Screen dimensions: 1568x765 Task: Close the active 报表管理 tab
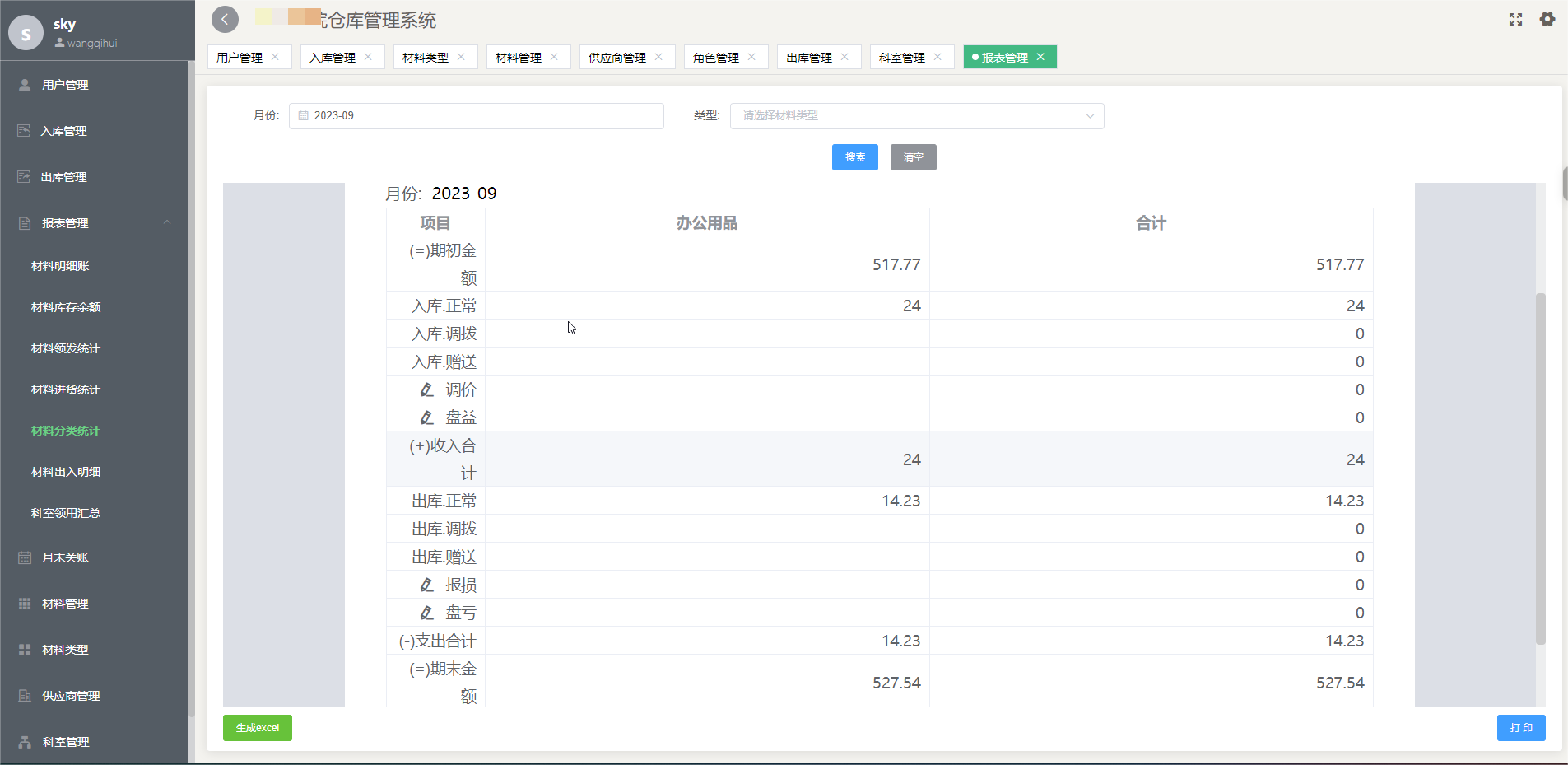[x=1040, y=57]
